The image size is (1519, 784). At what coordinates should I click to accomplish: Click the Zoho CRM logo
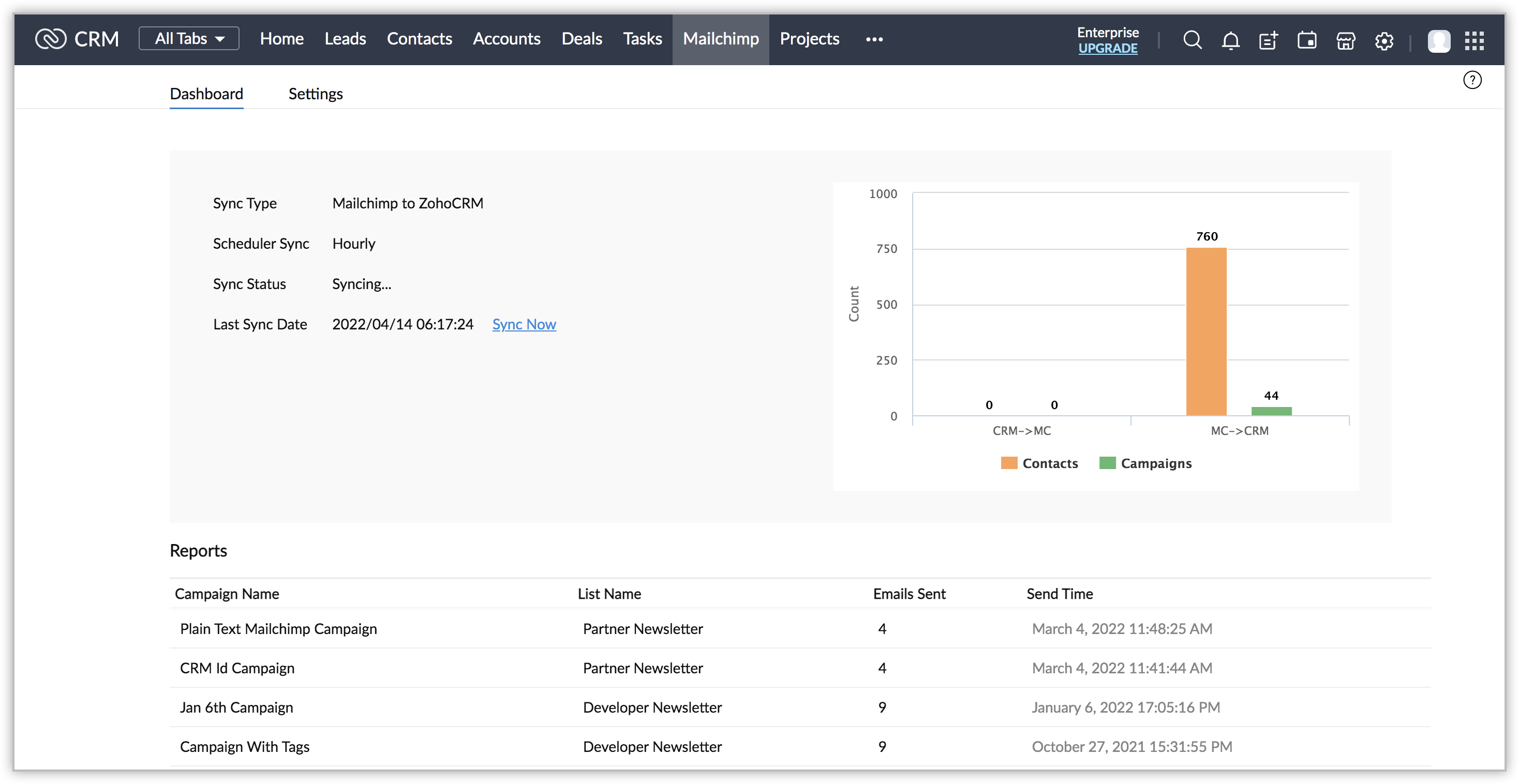(x=77, y=39)
